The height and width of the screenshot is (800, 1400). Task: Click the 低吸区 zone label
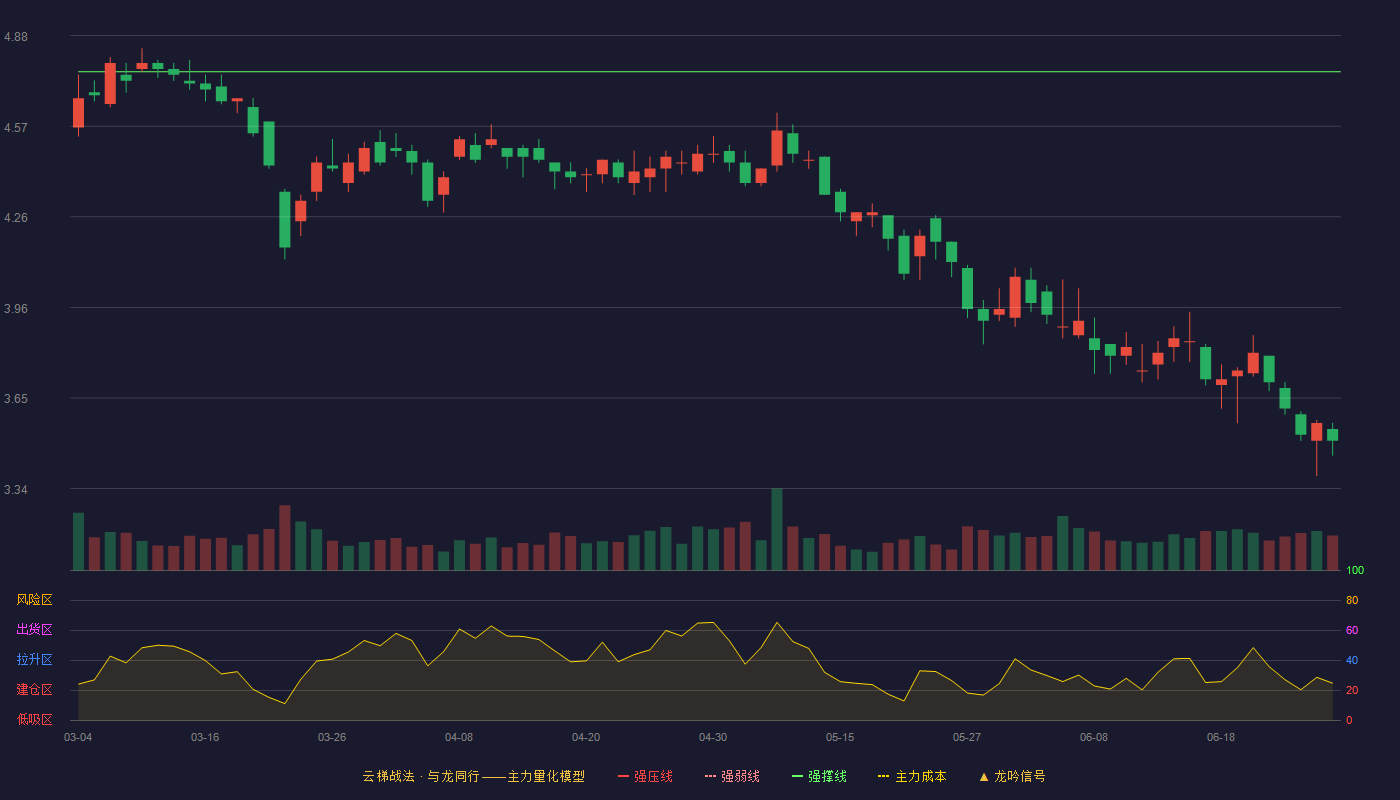(34, 719)
